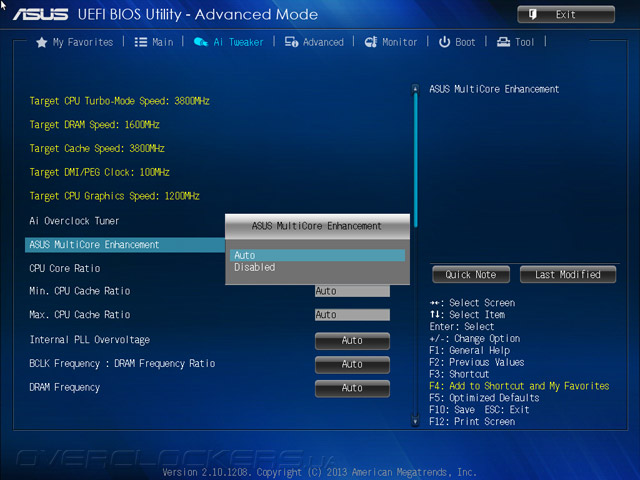Select the Internal PLL Overvoltage label
This screenshot has height=480, width=640.
click(90, 340)
